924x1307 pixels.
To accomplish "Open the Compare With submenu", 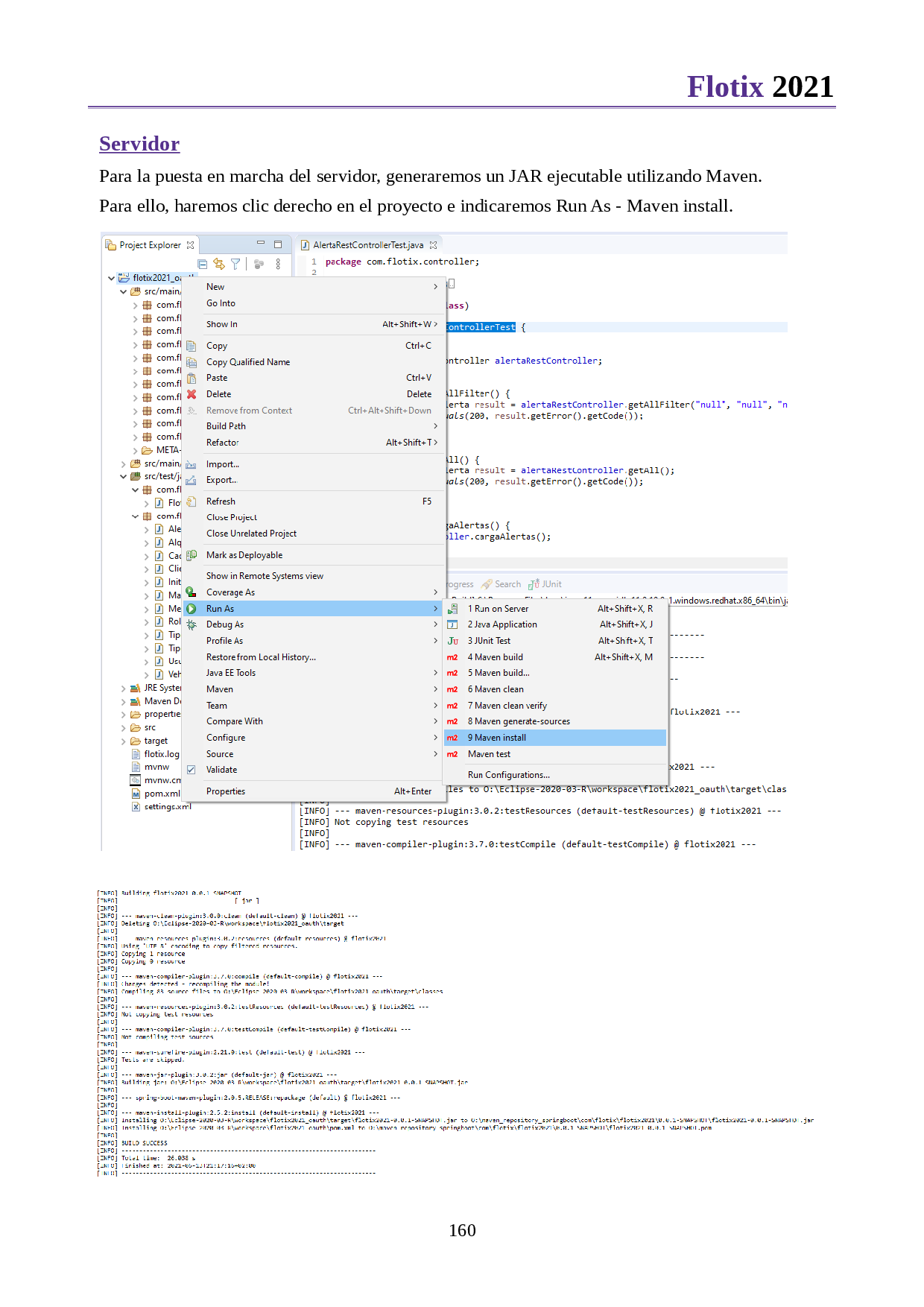I will [314, 721].
